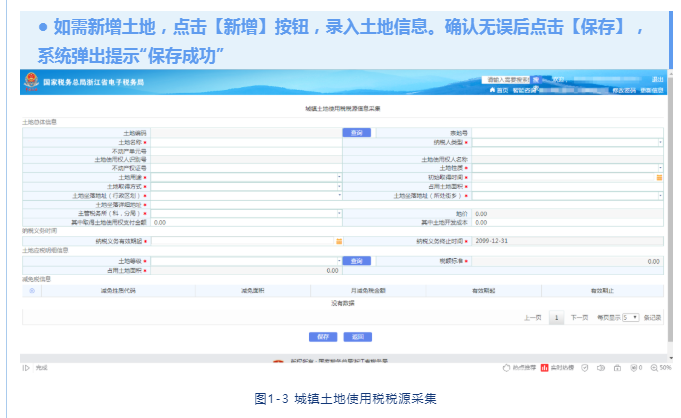Click the 有效期止 column header
Image resolution: width=681 pixels, height=418 pixels.
(602, 291)
